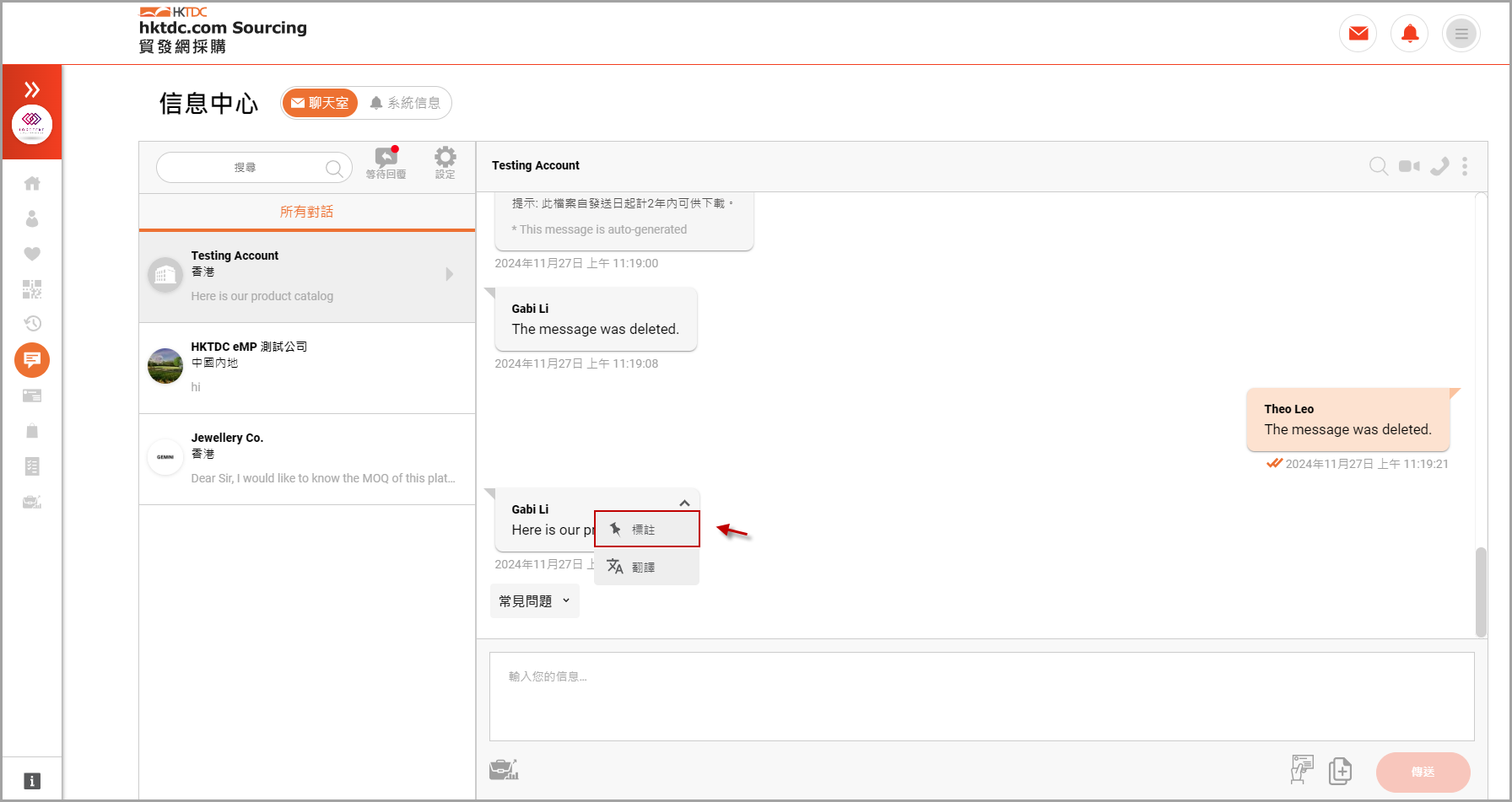
Task: Open the user profile icon in sidebar
Action: tap(32, 218)
